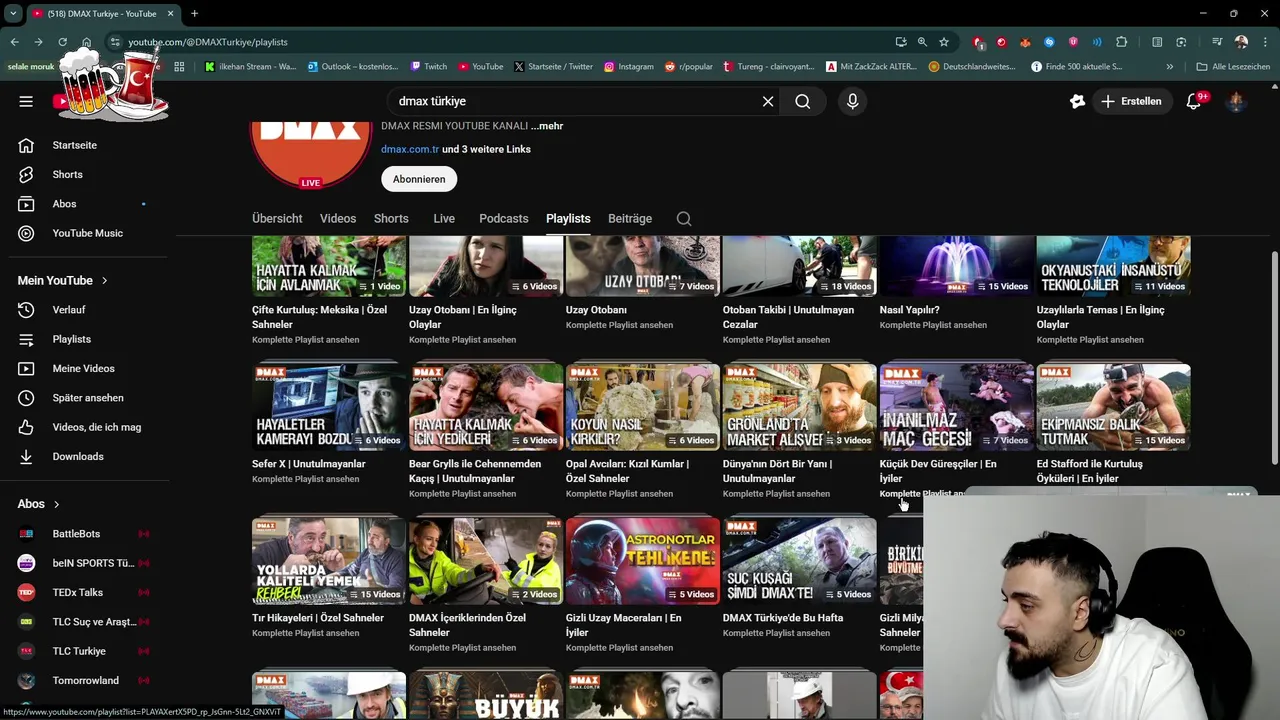Open Meine Videos in the sidebar
1280x720 pixels.
(x=84, y=368)
